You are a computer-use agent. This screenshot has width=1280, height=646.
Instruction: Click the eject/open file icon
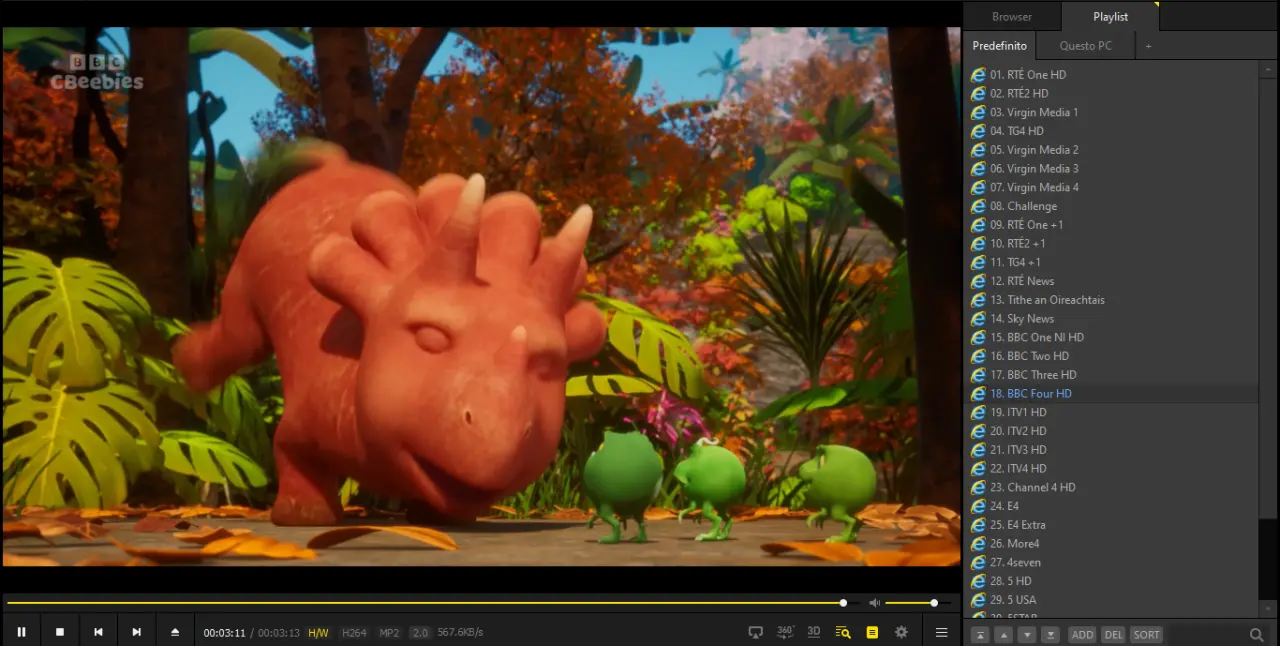175,632
